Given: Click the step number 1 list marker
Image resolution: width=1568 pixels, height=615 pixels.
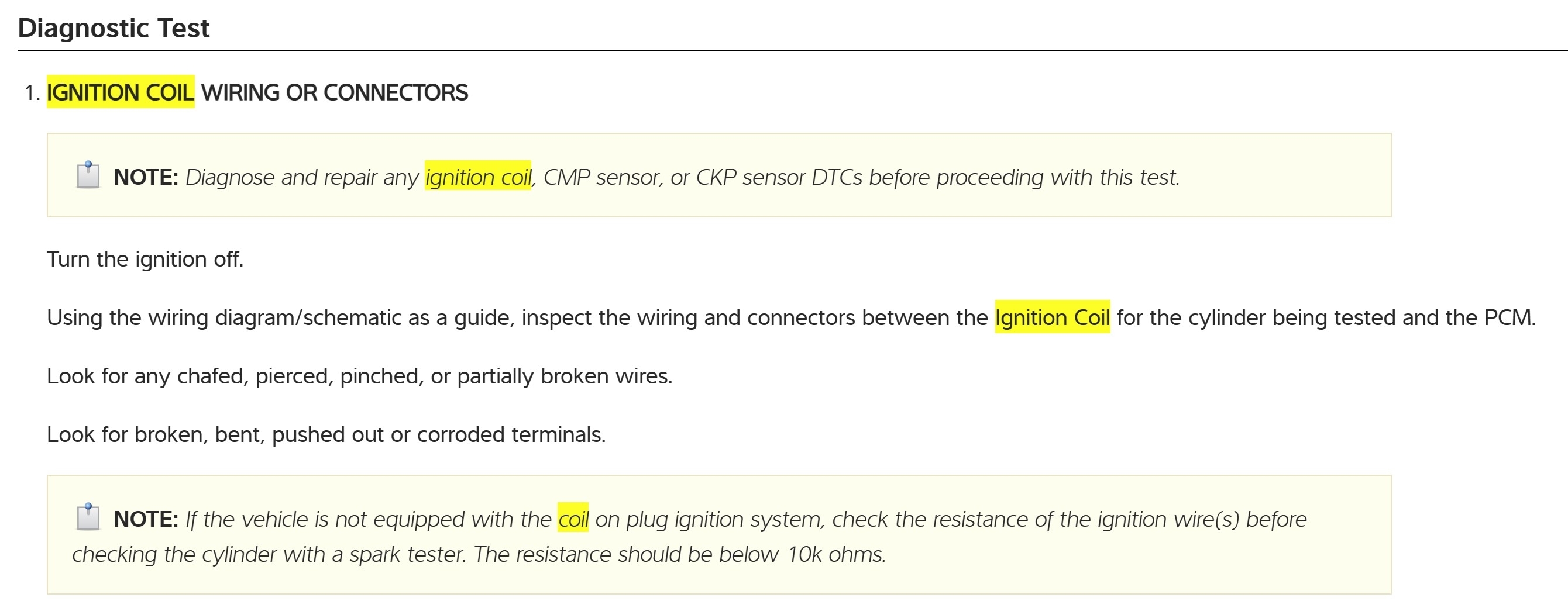Looking at the screenshot, I should (32, 92).
